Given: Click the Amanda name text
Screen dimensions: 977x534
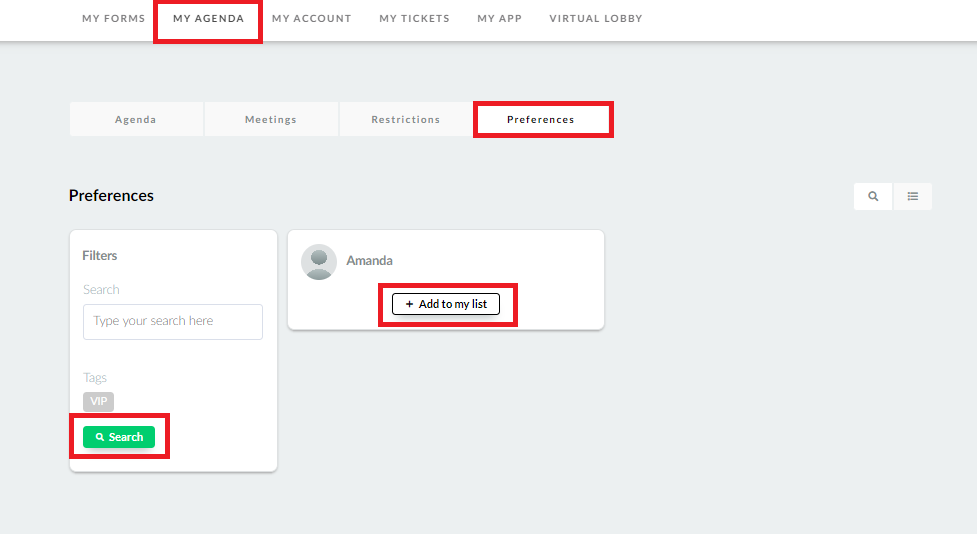Looking at the screenshot, I should click(369, 260).
